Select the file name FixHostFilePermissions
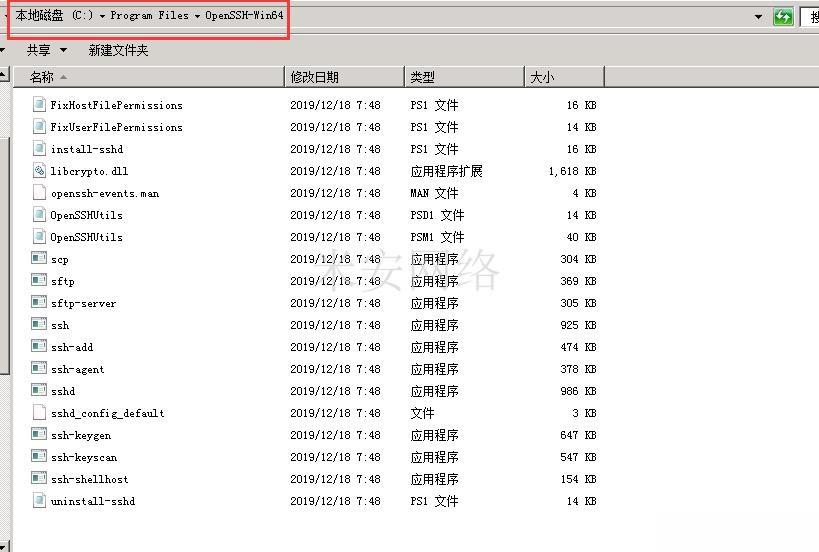Screen dimensions: 819x552 [116, 105]
